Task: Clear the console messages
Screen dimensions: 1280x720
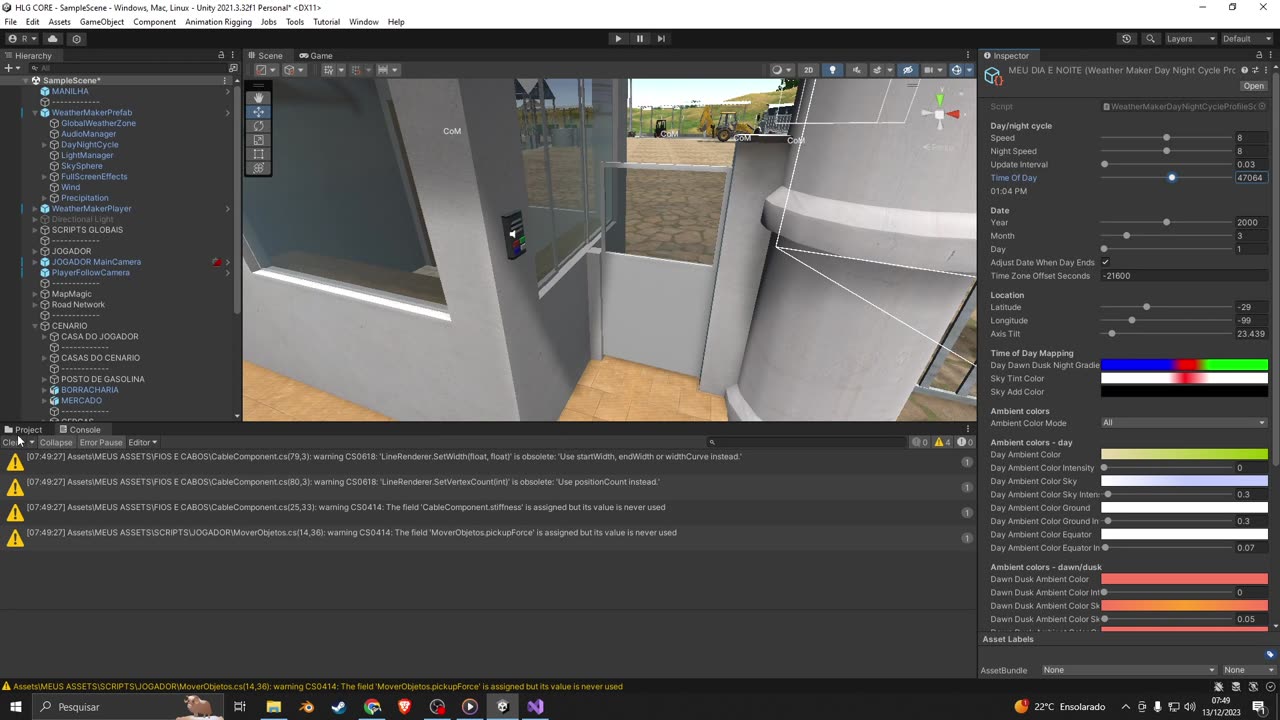Action: (x=12, y=442)
